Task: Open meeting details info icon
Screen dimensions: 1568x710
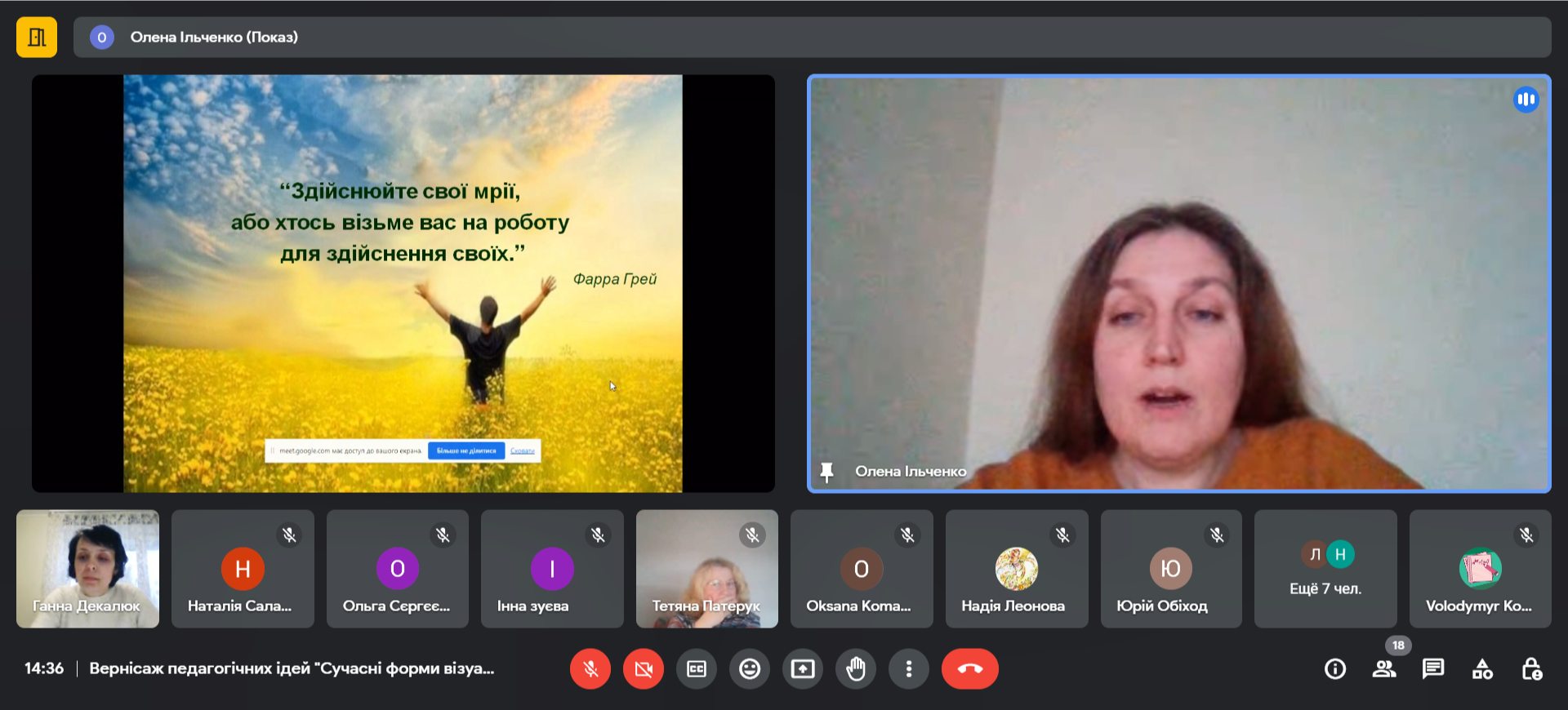Action: pyautogui.click(x=1335, y=669)
